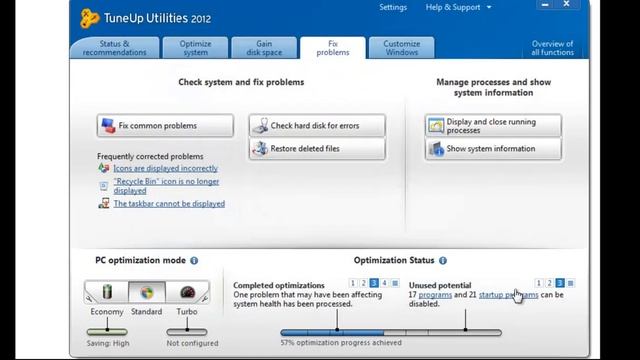This screenshot has height=360, width=640.
Task: Show page 2 of Completed optimizations
Action: click(363, 283)
